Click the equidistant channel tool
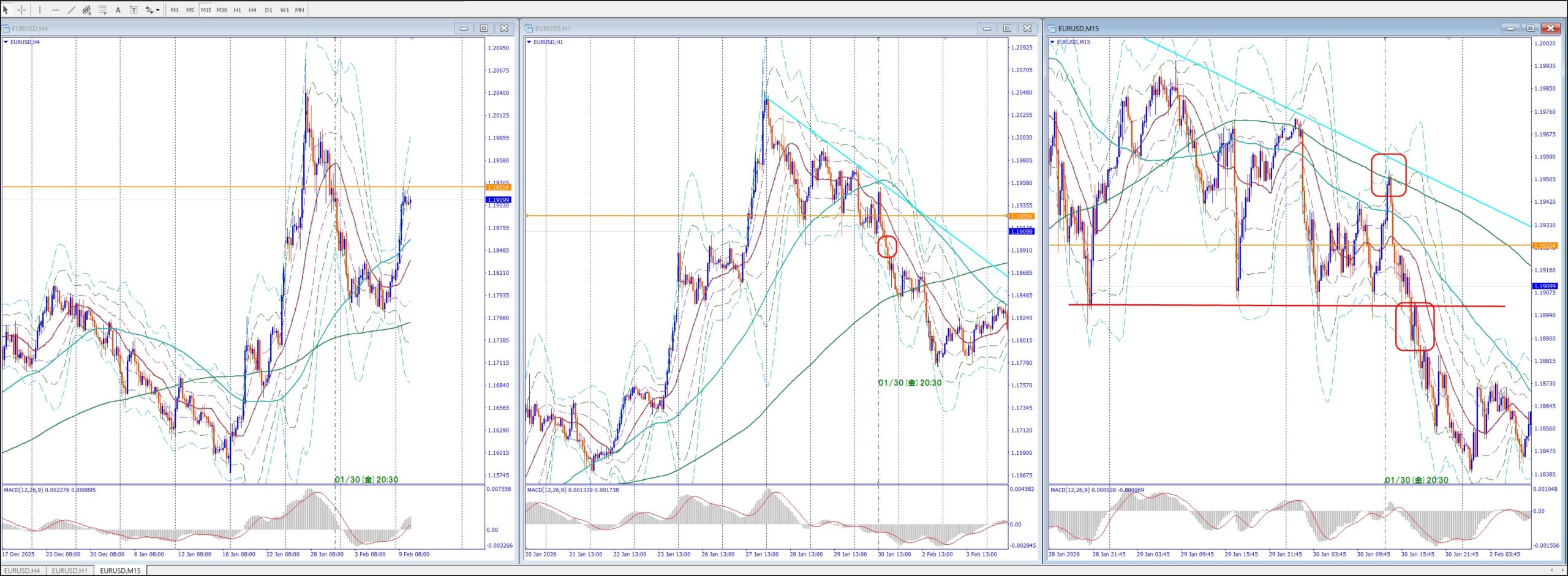This screenshot has width=1568, height=576. (x=86, y=10)
